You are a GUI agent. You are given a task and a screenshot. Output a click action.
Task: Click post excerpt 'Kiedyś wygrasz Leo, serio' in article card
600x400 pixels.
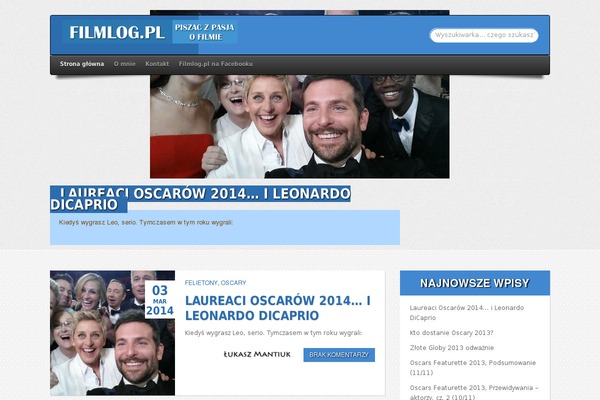pyautogui.click(x=273, y=333)
